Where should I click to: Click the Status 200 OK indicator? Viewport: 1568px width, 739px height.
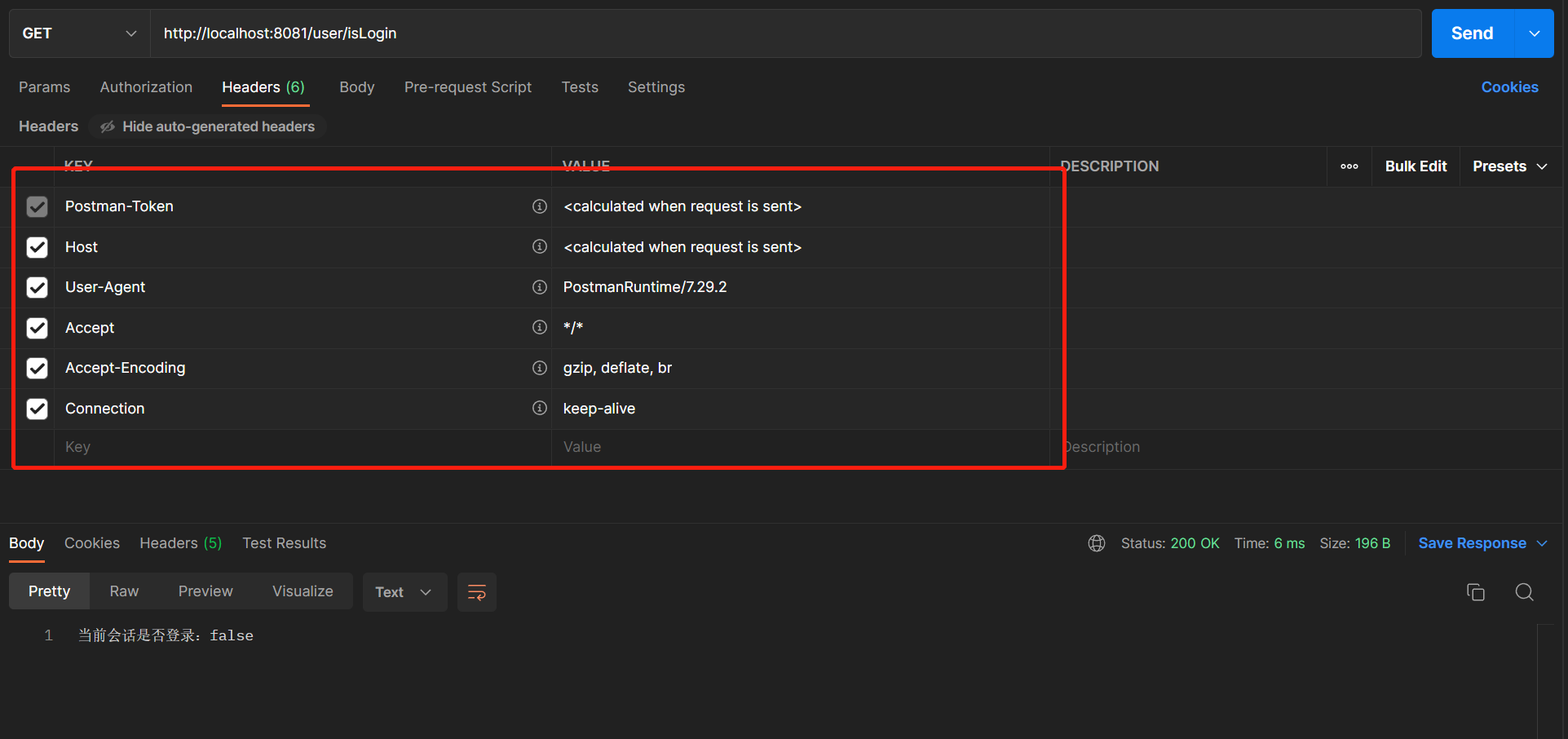pos(1171,543)
